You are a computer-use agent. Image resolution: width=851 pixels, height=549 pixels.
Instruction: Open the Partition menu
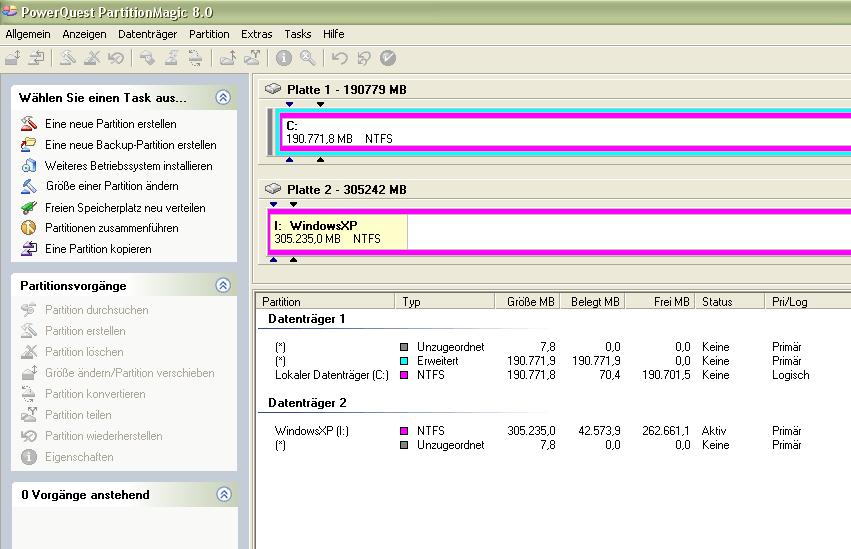(x=209, y=34)
